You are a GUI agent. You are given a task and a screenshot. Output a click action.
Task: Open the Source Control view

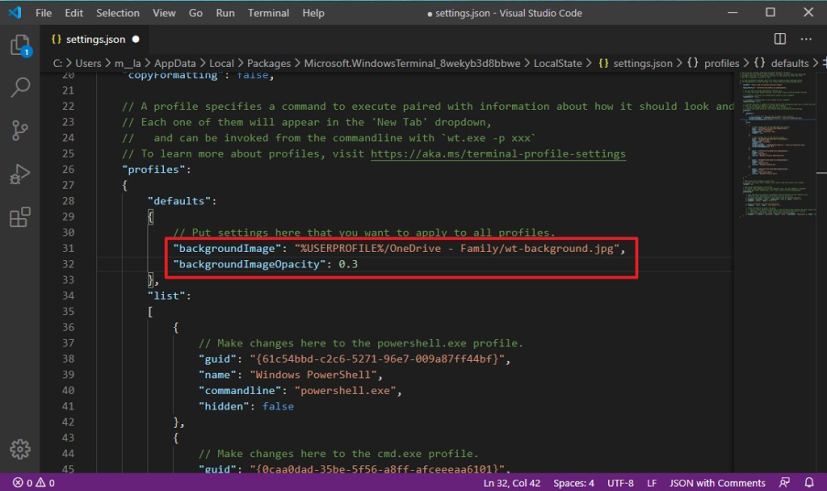20,131
